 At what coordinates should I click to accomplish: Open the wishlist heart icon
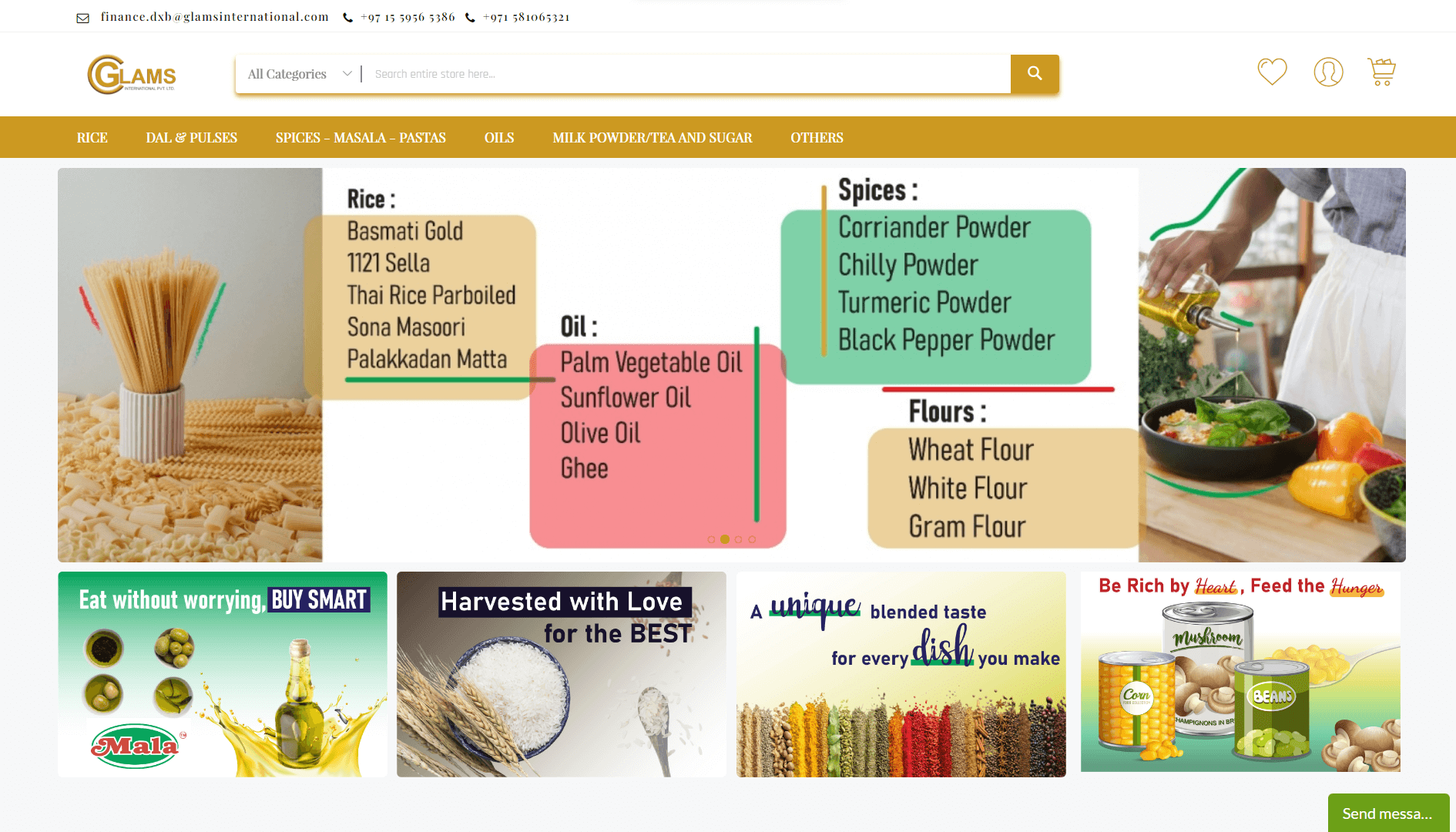click(1272, 72)
